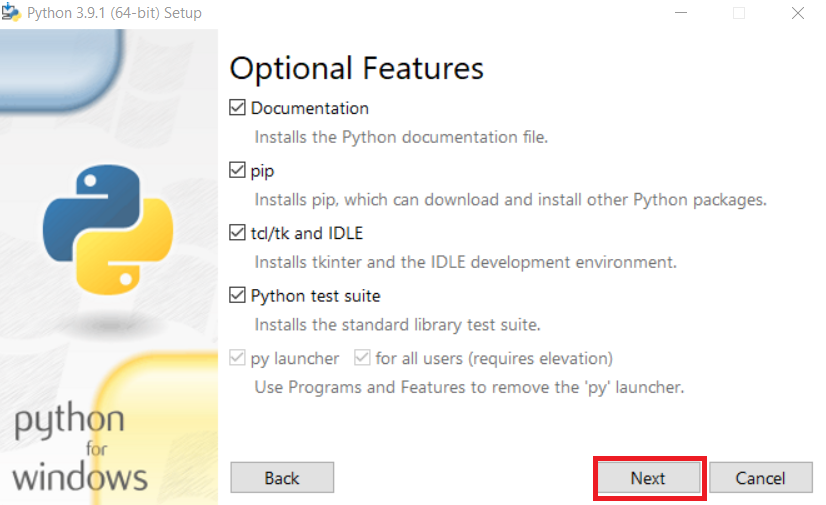Viewport: 826px width, 505px height.
Task: Click the Optional Features heading
Action: pyautogui.click(x=357, y=68)
